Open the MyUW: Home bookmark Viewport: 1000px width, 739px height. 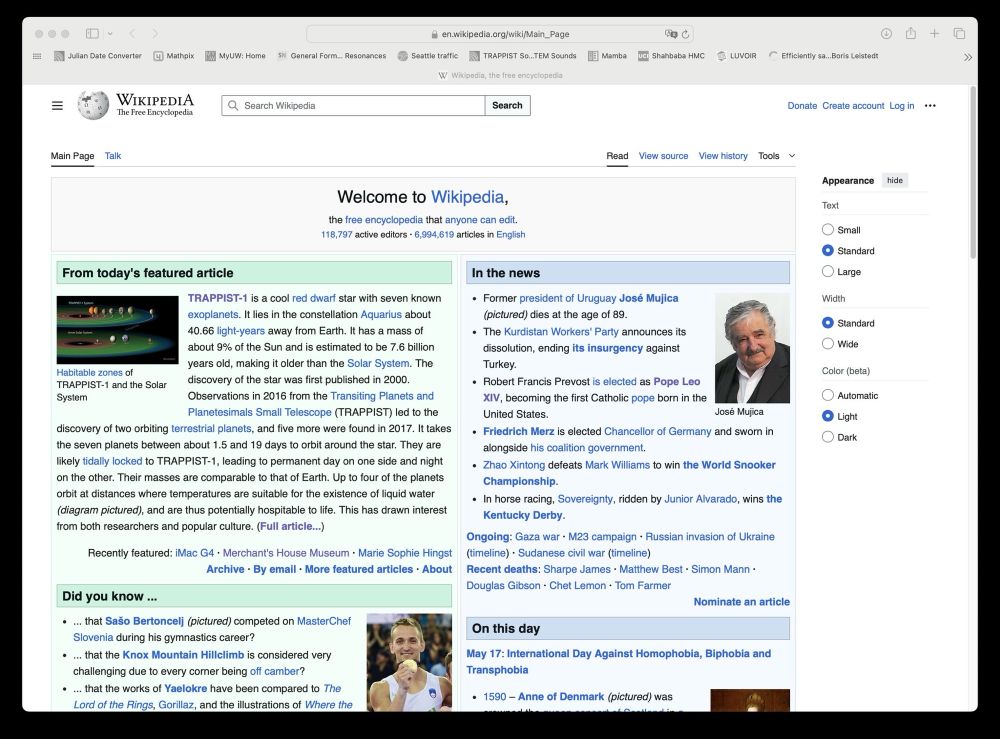235,56
